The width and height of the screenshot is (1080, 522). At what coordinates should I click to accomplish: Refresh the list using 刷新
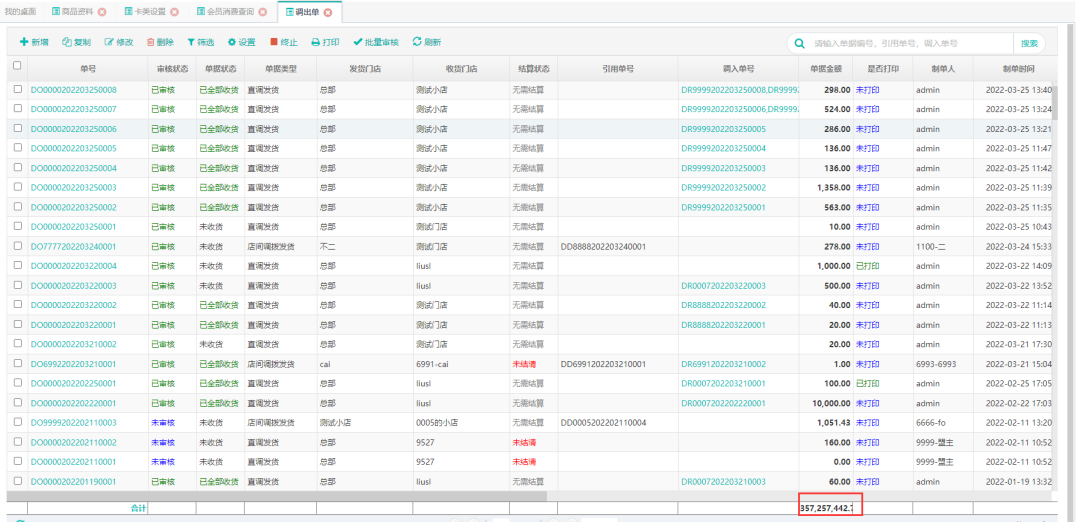point(426,43)
